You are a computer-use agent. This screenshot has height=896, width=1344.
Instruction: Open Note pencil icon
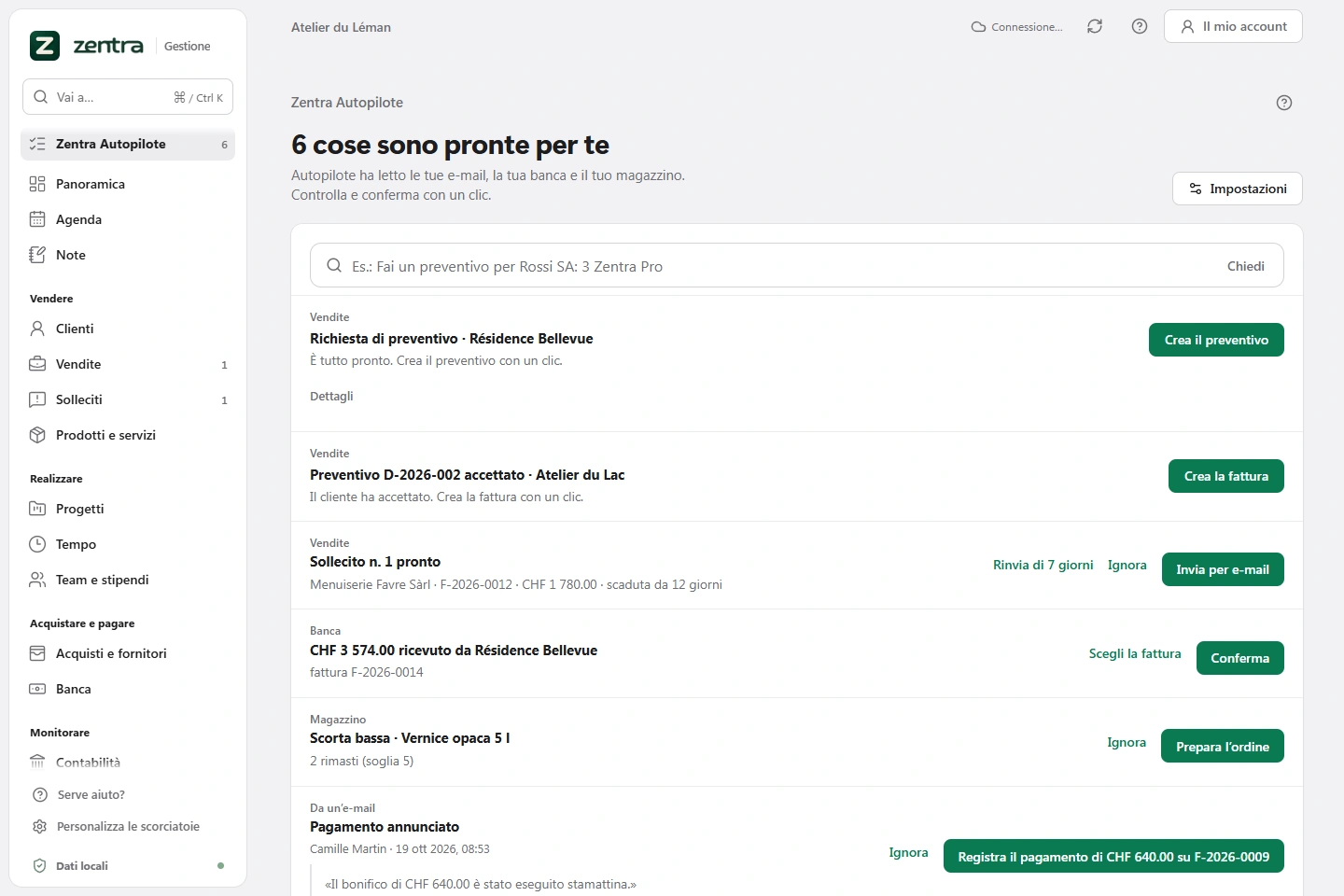pyautogui.click(x=37, y=255)
